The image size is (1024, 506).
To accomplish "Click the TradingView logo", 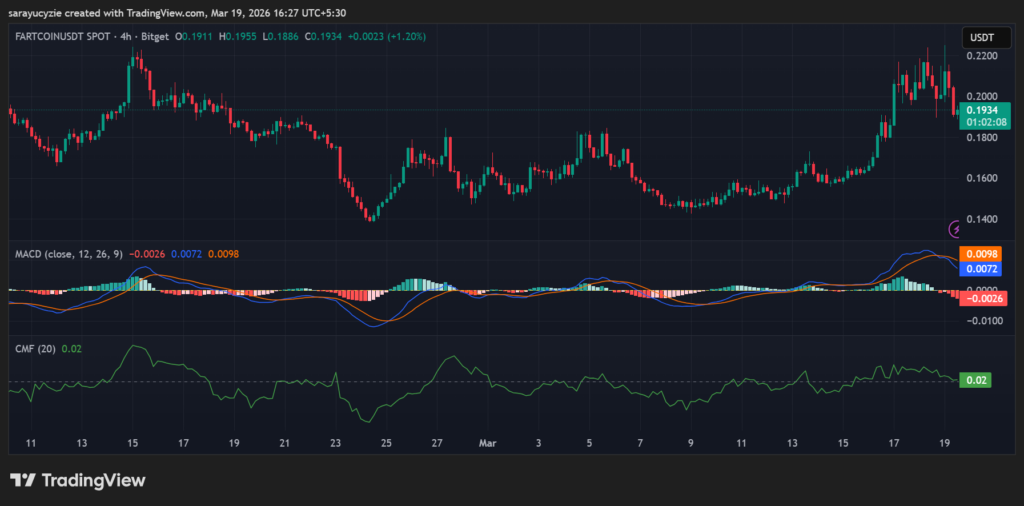I will 78,481.
